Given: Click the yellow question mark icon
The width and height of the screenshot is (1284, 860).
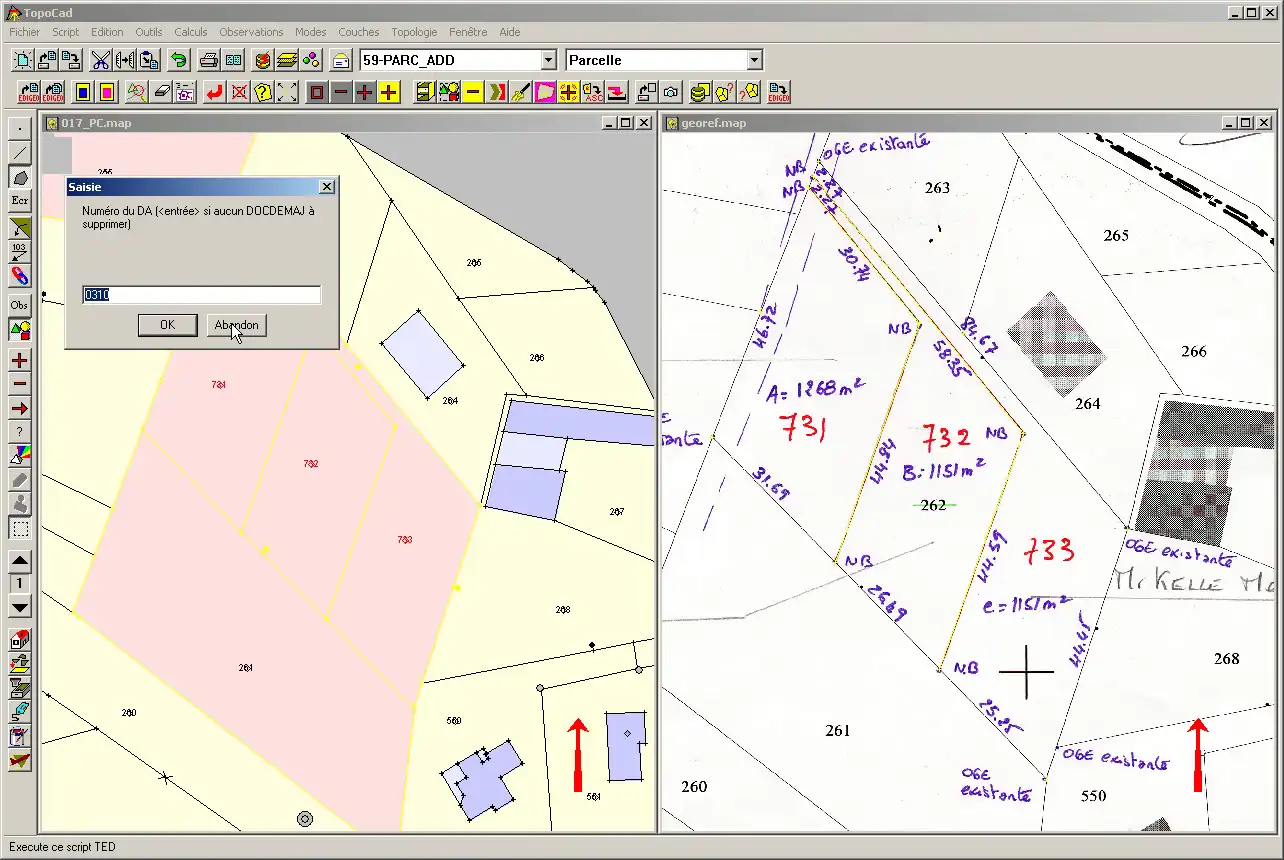Looking at the screenshot, I should click(x=263, y=92).
